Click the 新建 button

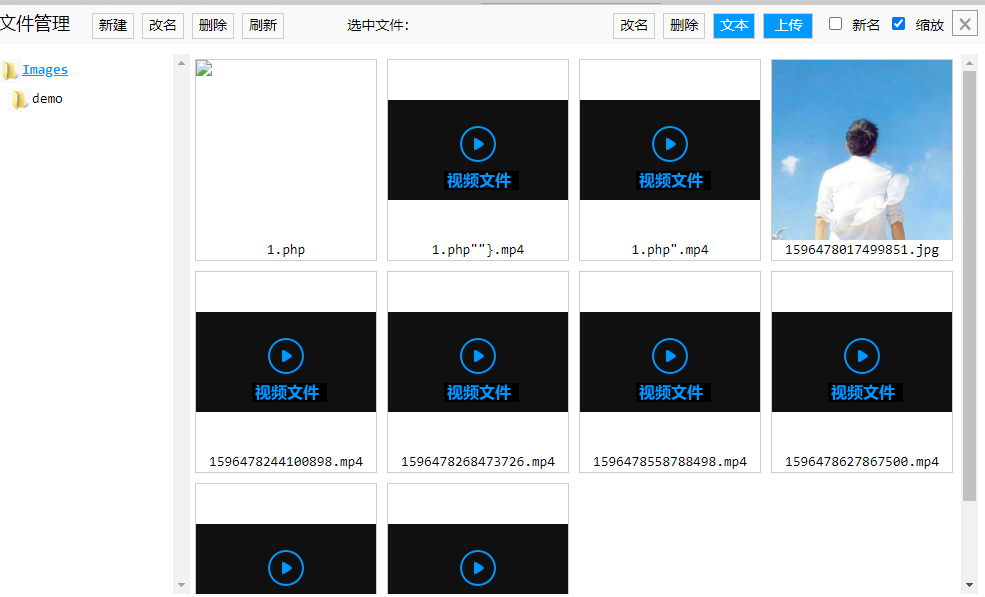[113, 26]
